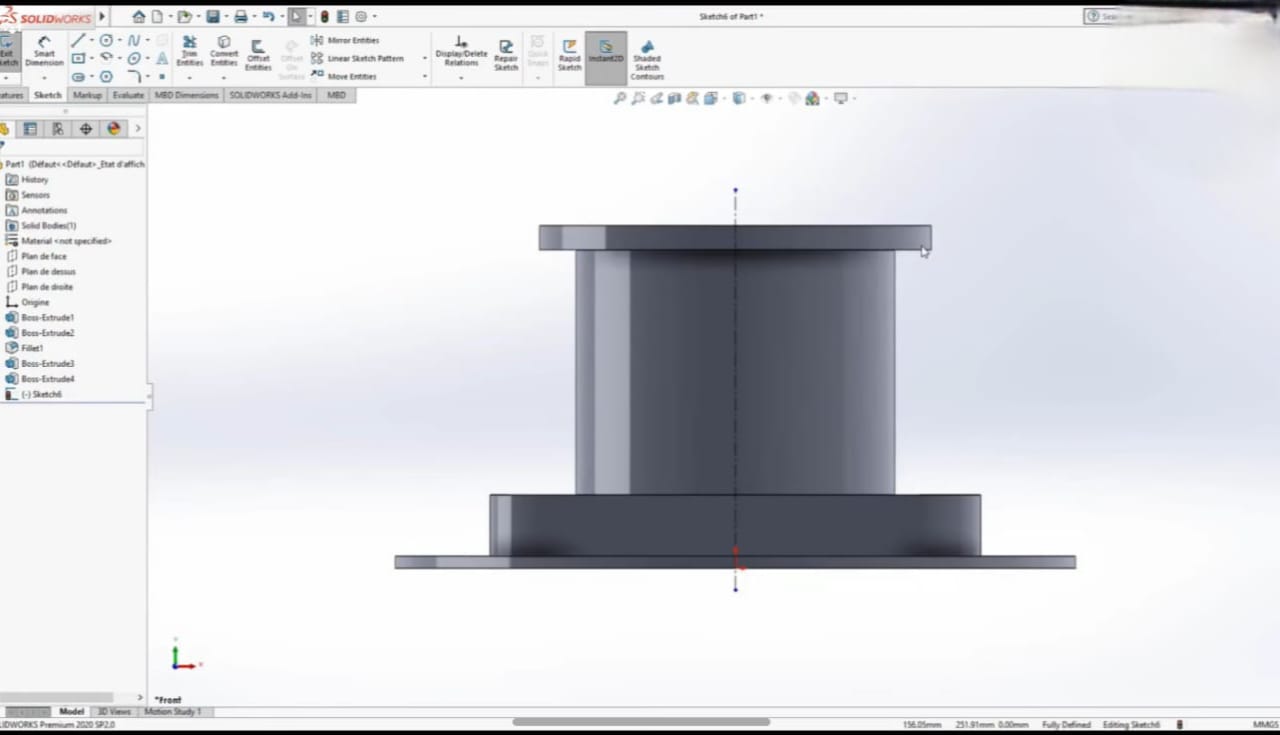Image resolution: width=1280 pixels, height=735 pixels.
Task: Open the Trim Entities dropdown arrow
Action: pyautogui.click(x=189, y=78)
